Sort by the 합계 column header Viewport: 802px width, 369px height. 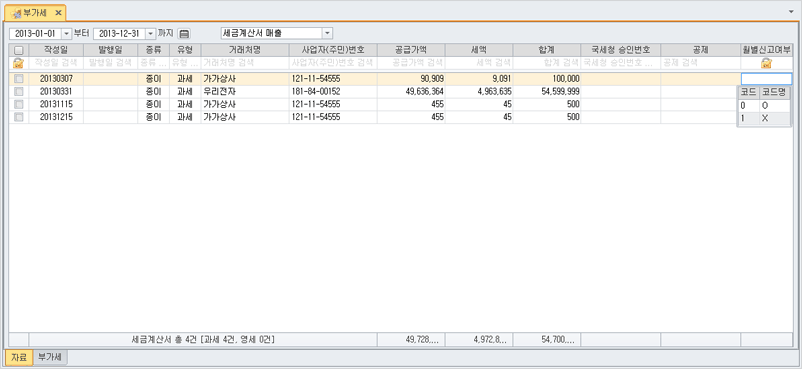(x=547, y=50)
